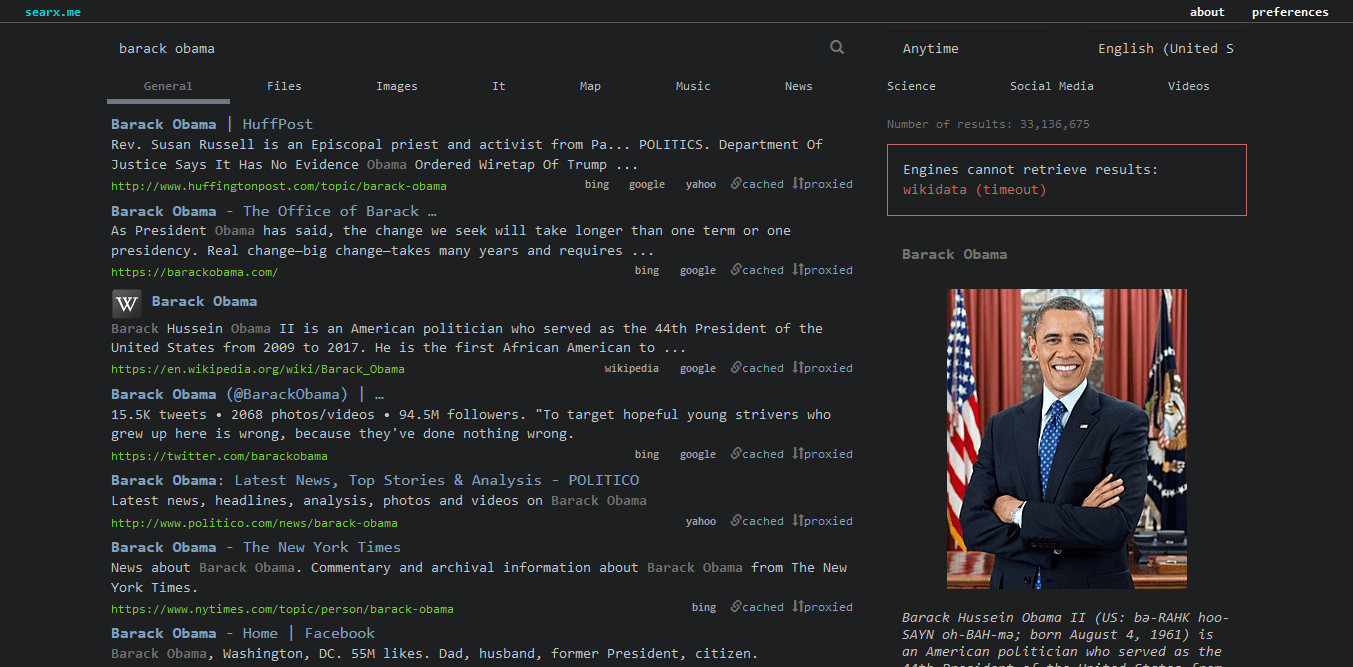Click the magnifier search icon
This screenshot has width=1353, height=667.
coord(837,47)
